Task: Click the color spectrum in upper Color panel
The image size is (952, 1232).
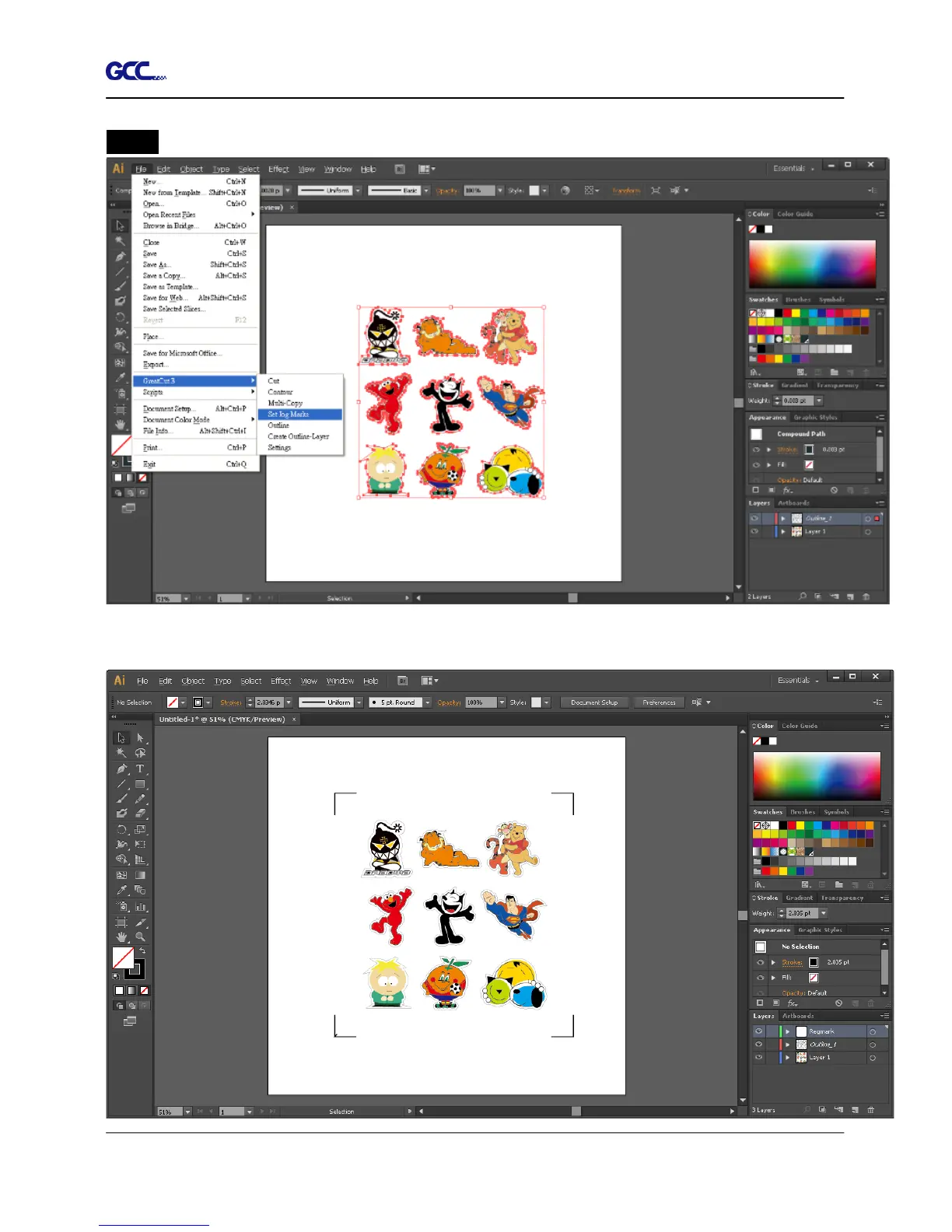Action: pos(812,264)
